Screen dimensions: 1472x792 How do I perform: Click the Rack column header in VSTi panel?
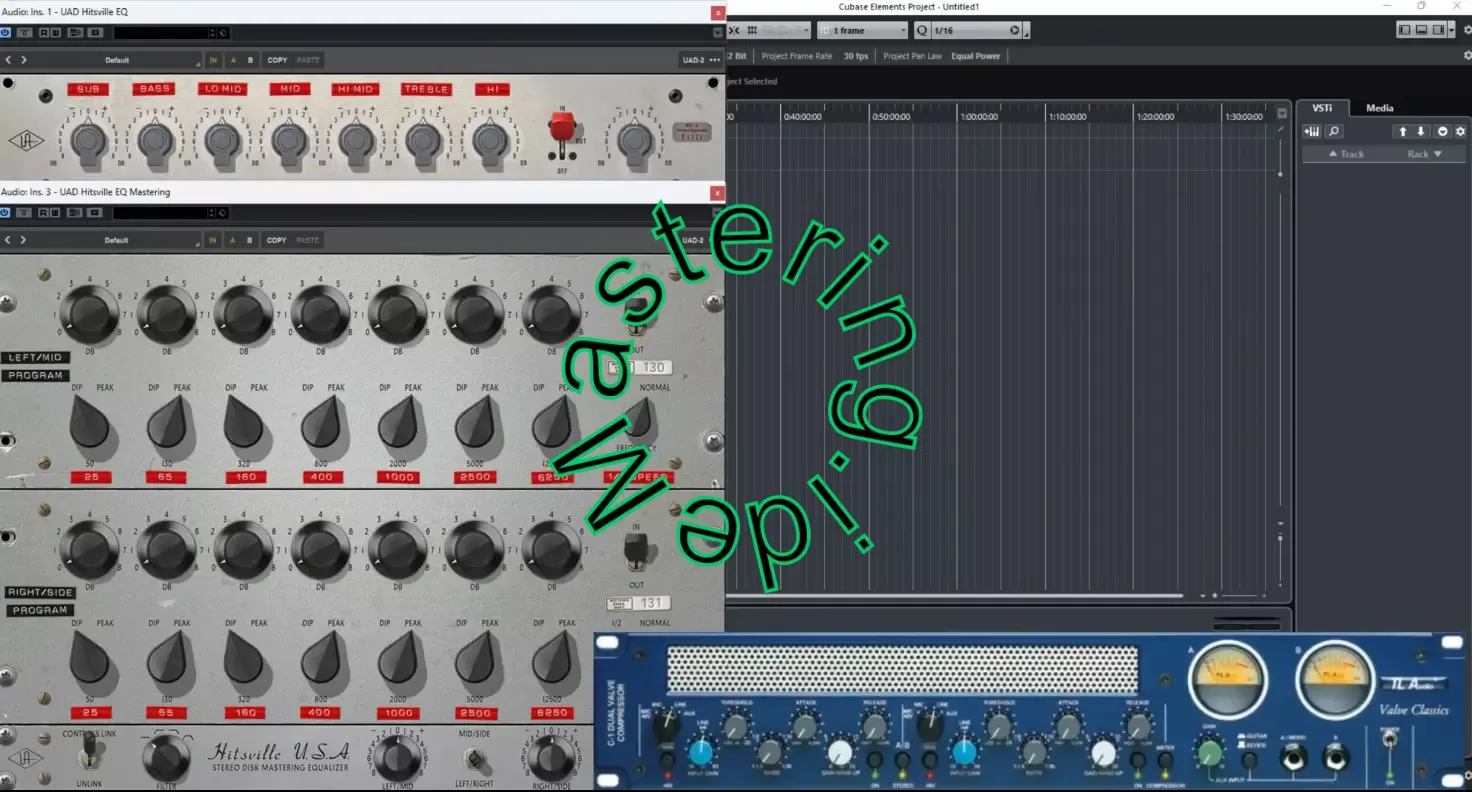pos(1424,154)
